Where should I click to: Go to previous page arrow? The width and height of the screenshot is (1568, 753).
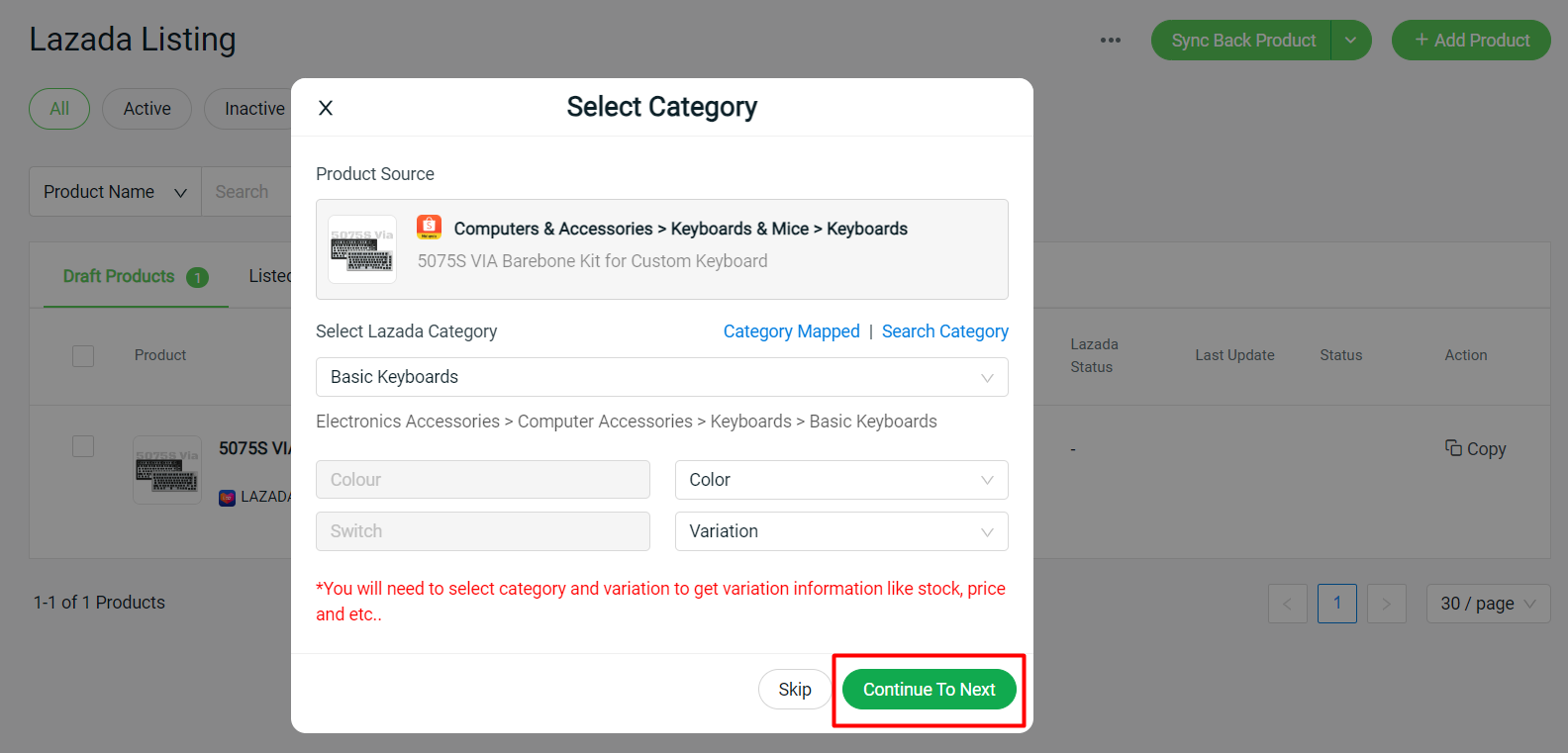click(x=1287, y=604)
